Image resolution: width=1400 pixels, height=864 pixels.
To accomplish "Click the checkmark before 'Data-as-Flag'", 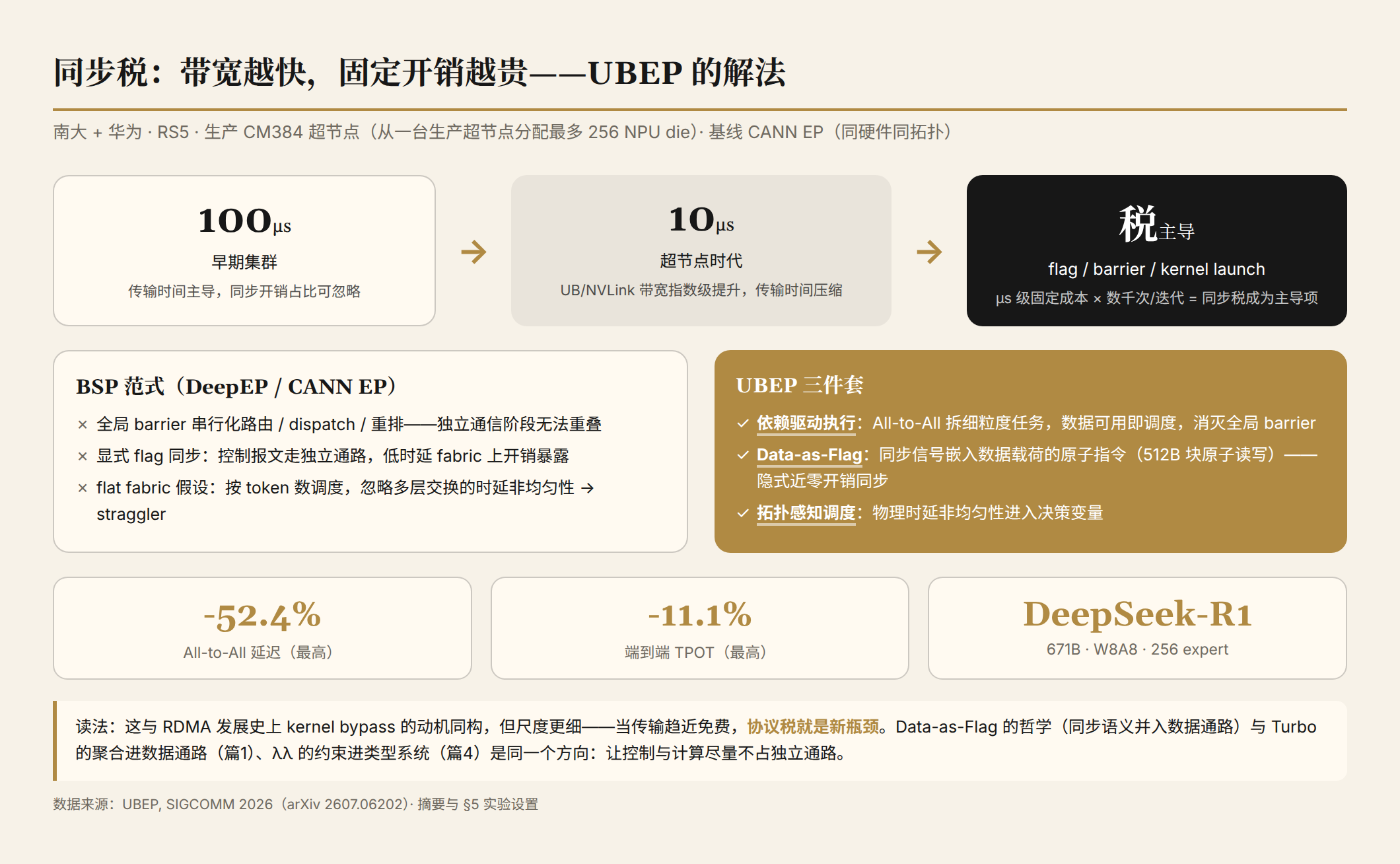I will [x=743, y=455].
